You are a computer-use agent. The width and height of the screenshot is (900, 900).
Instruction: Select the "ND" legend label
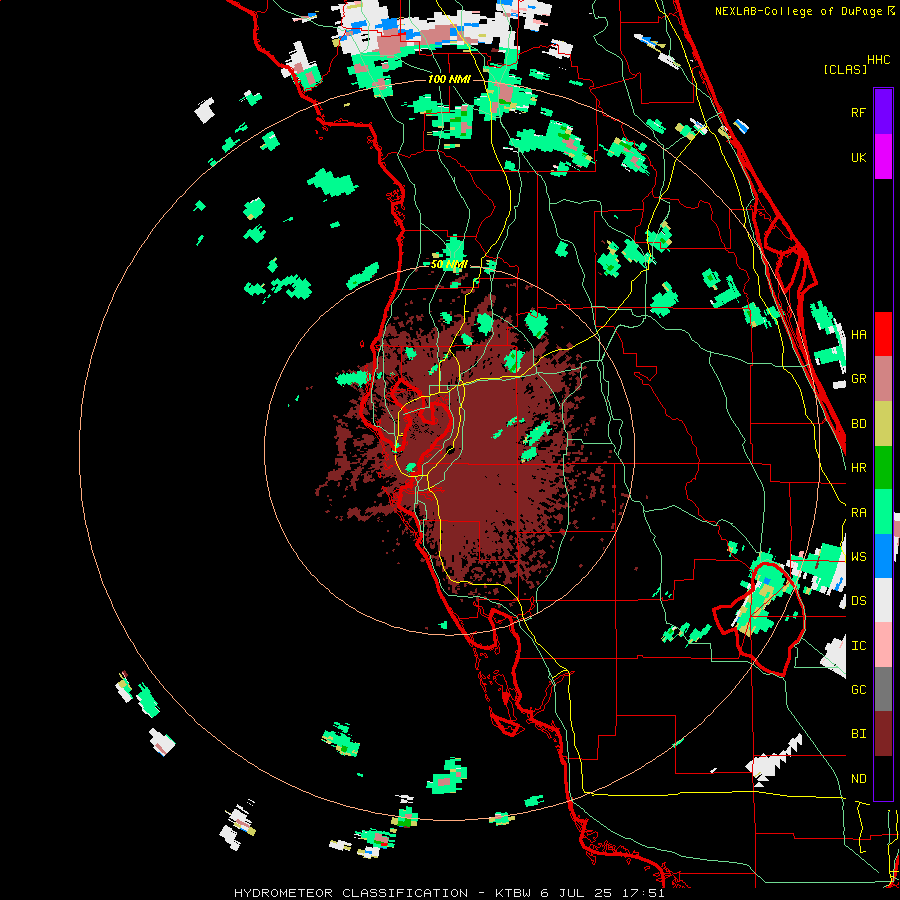pyautogui.click(x=858, y=779)
